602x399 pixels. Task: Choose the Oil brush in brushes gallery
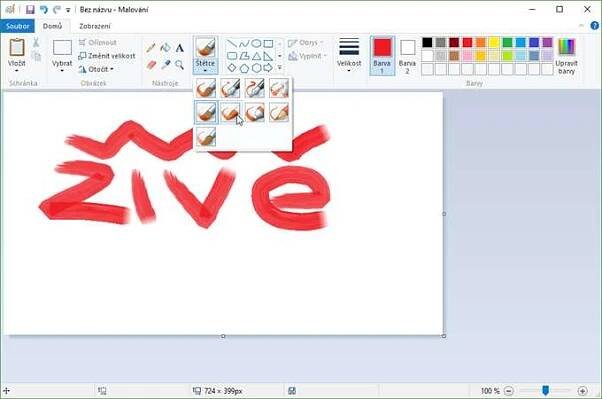206,112
